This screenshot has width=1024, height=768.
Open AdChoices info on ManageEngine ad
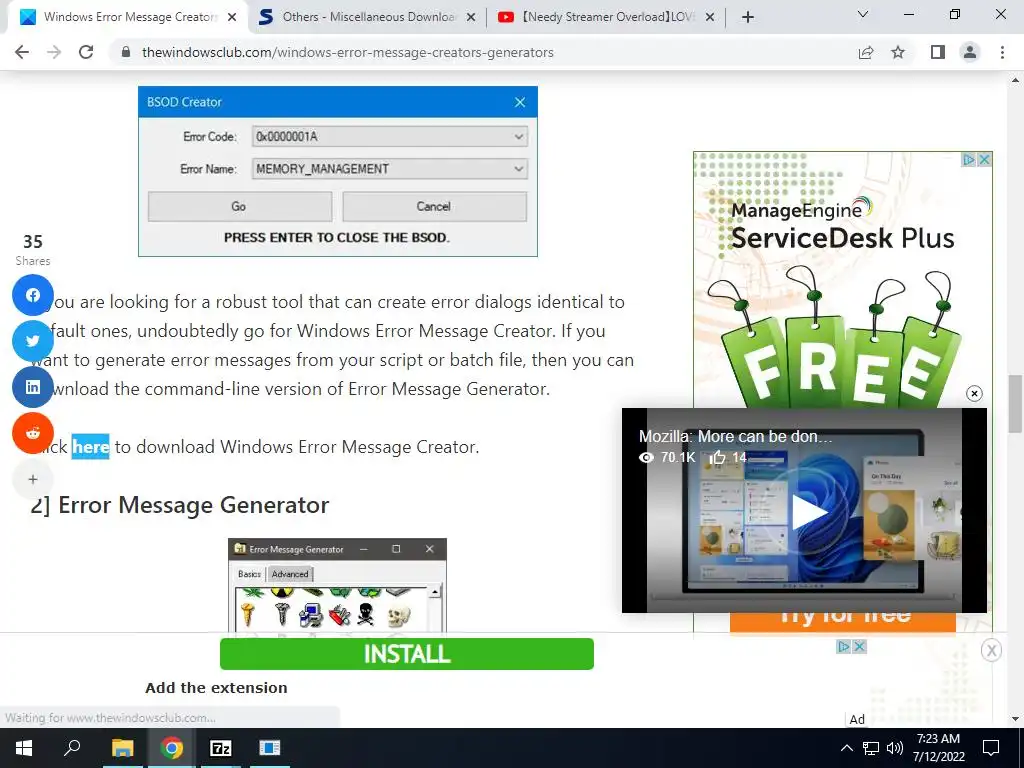pos(969,159)
